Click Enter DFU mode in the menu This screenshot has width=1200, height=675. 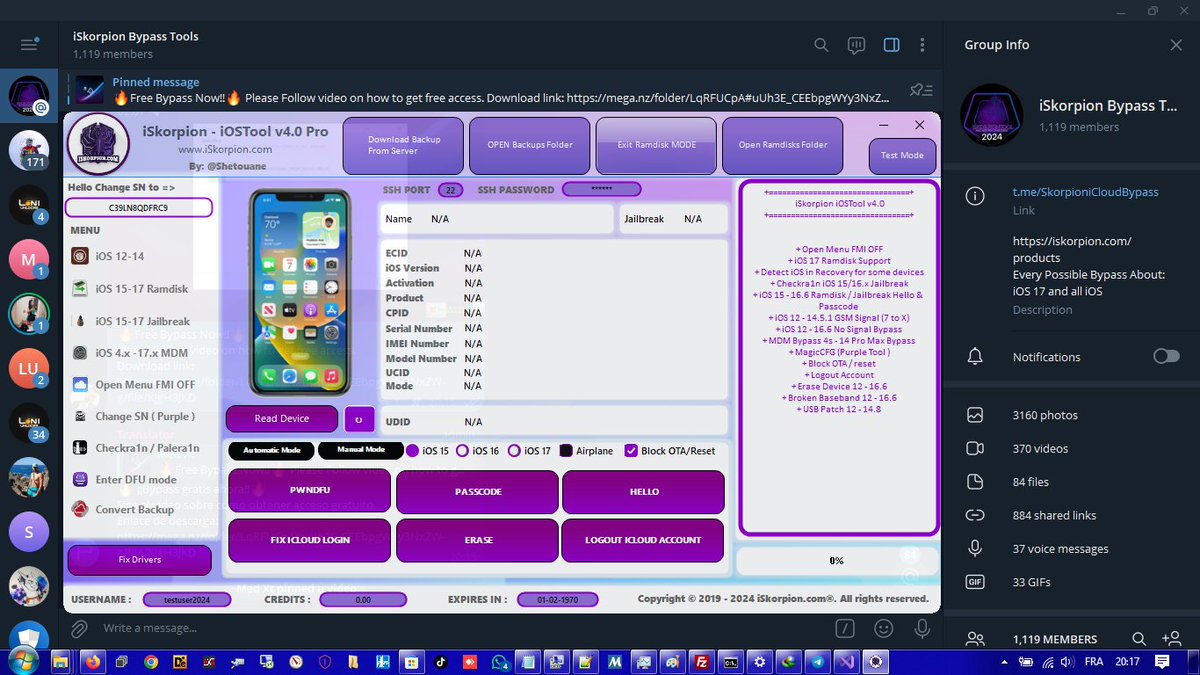pos(124,480)
